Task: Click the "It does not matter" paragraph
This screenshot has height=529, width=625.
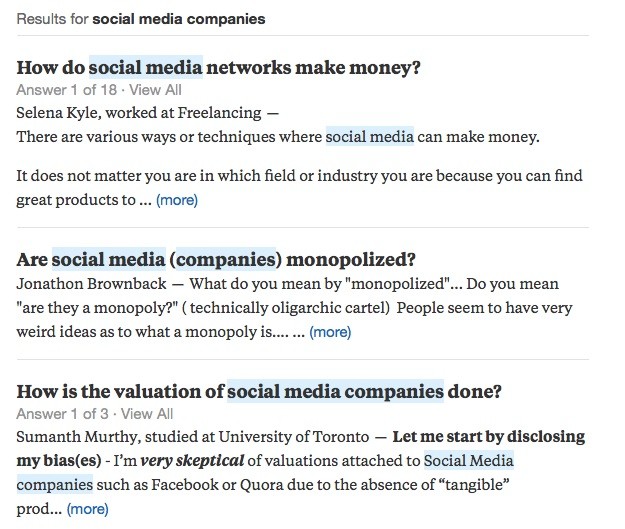Action: click(x=300, y=176)
